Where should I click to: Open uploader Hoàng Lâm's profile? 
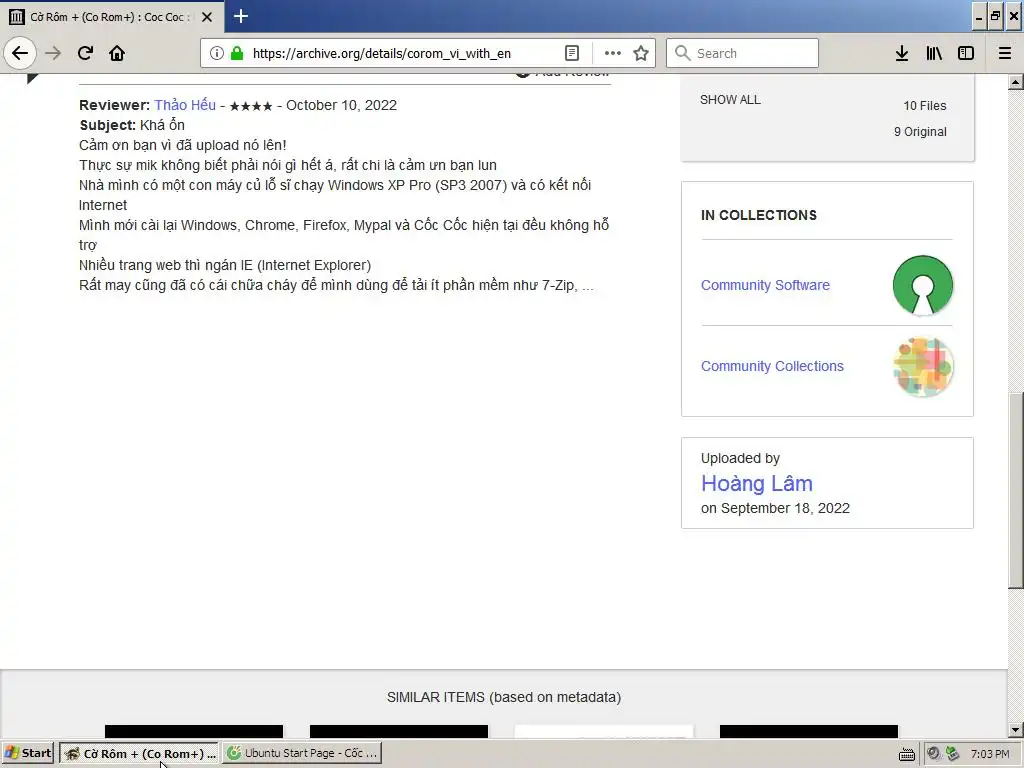pos(757,483)
